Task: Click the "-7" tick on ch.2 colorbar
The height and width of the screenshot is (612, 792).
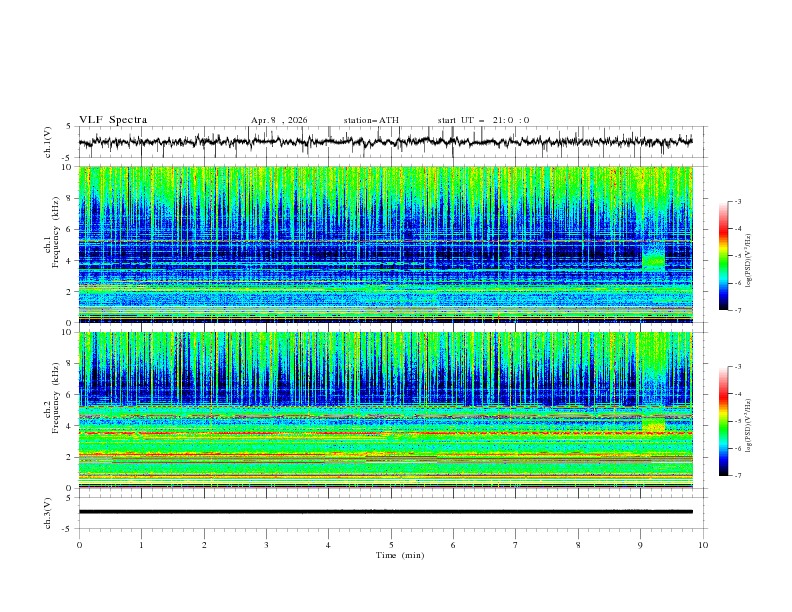Action: coord(737,476)
